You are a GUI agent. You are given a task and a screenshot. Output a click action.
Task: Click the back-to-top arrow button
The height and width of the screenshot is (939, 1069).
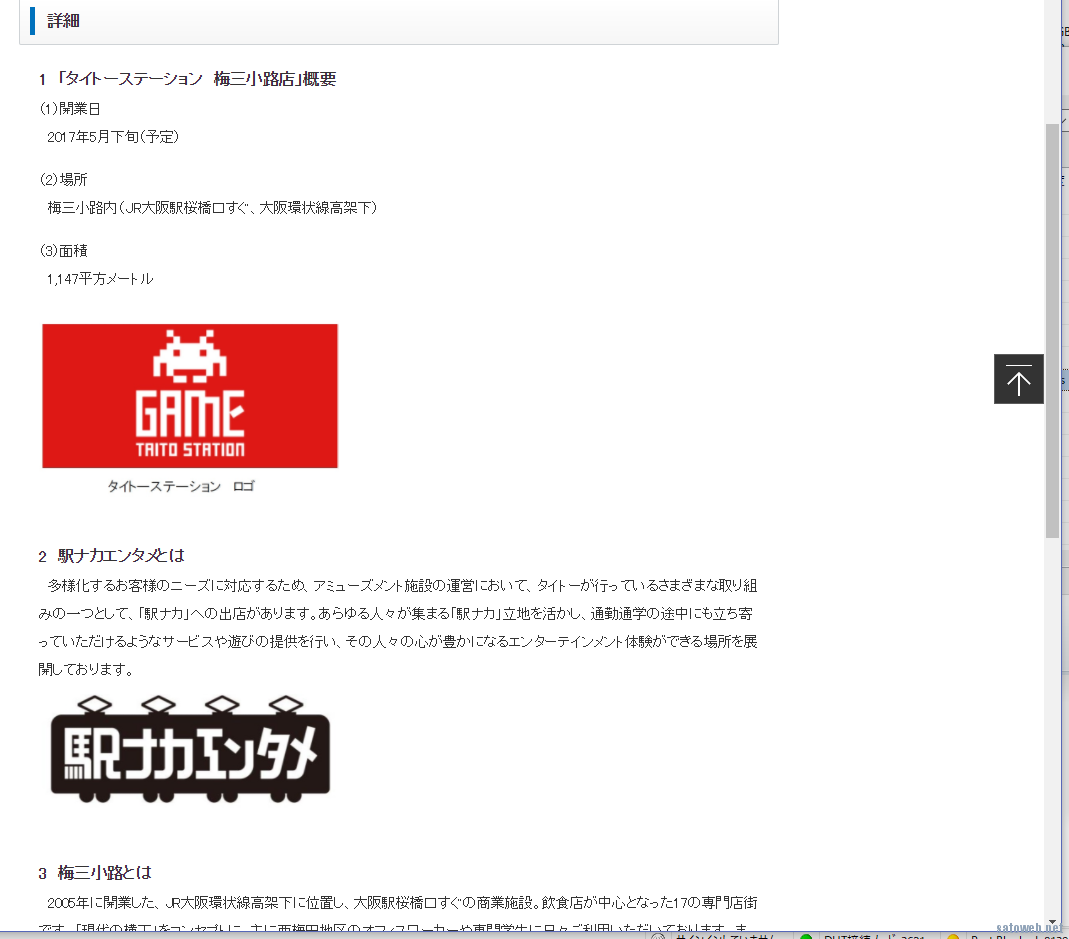(1019, 379)
